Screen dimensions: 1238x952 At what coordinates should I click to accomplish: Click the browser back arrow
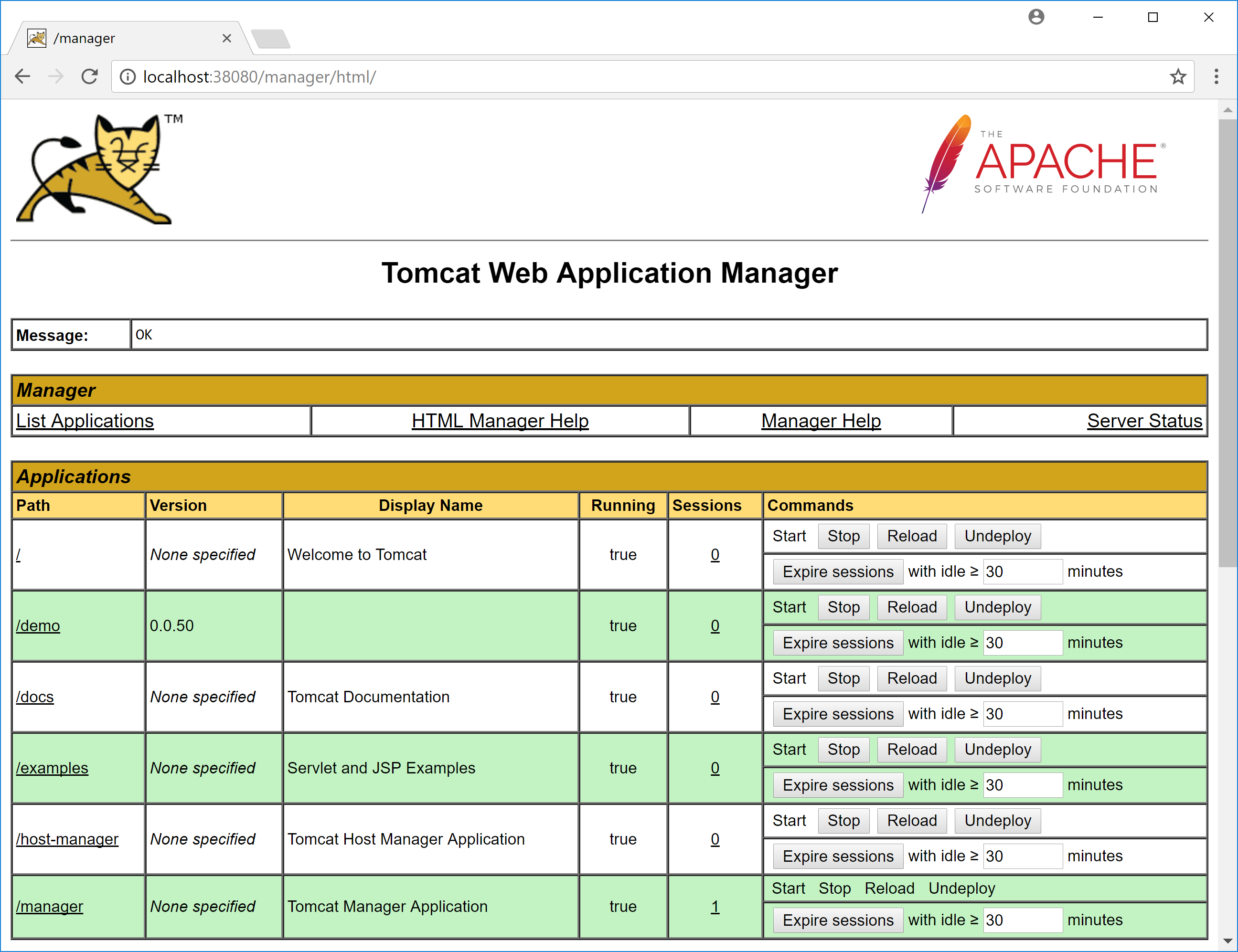pyautogui.click(x=22, y=76)
